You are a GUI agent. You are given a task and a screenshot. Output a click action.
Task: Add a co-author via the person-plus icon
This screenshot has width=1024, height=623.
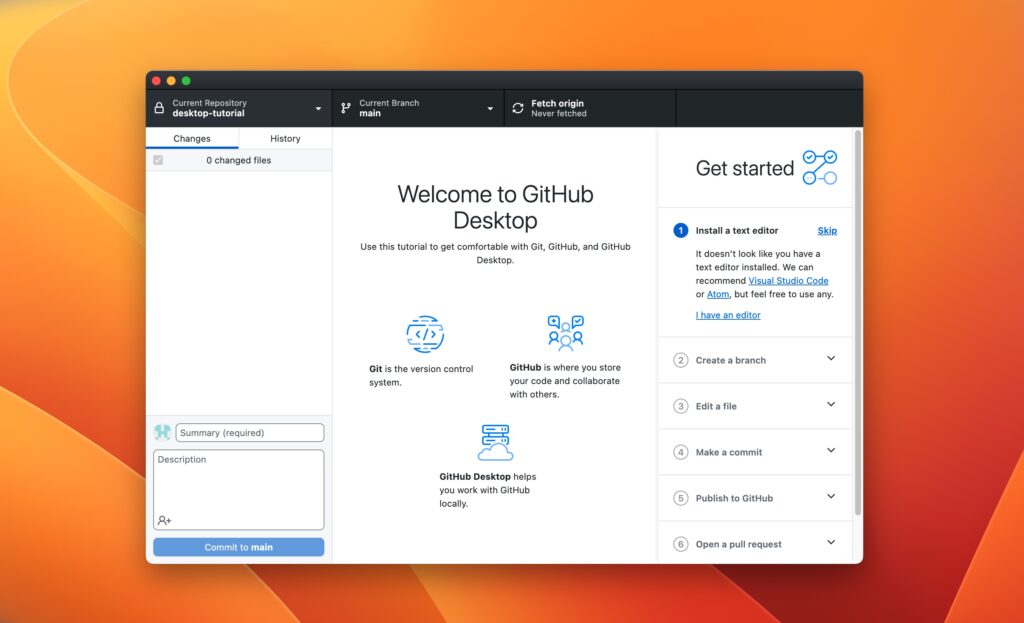click(x=163, y=519)
